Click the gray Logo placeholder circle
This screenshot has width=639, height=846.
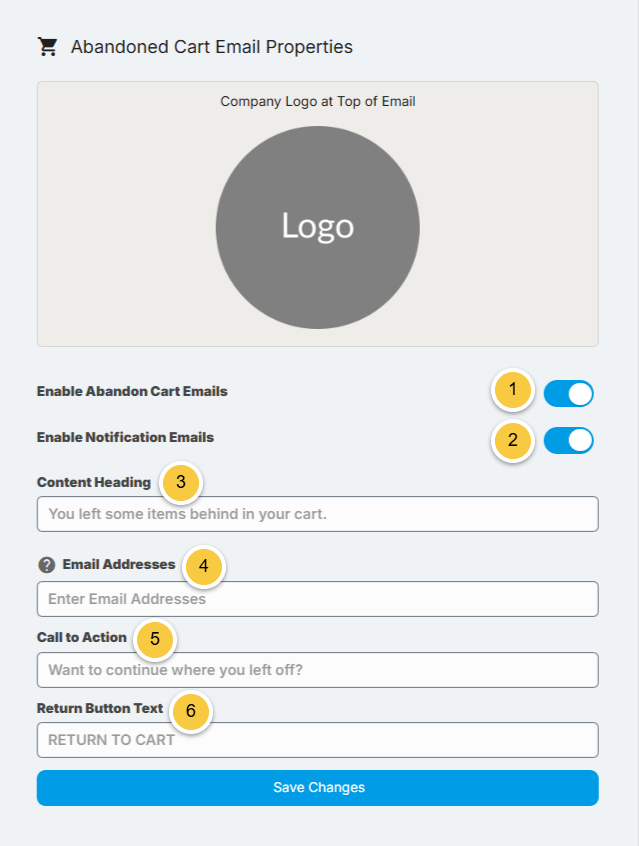318,227
